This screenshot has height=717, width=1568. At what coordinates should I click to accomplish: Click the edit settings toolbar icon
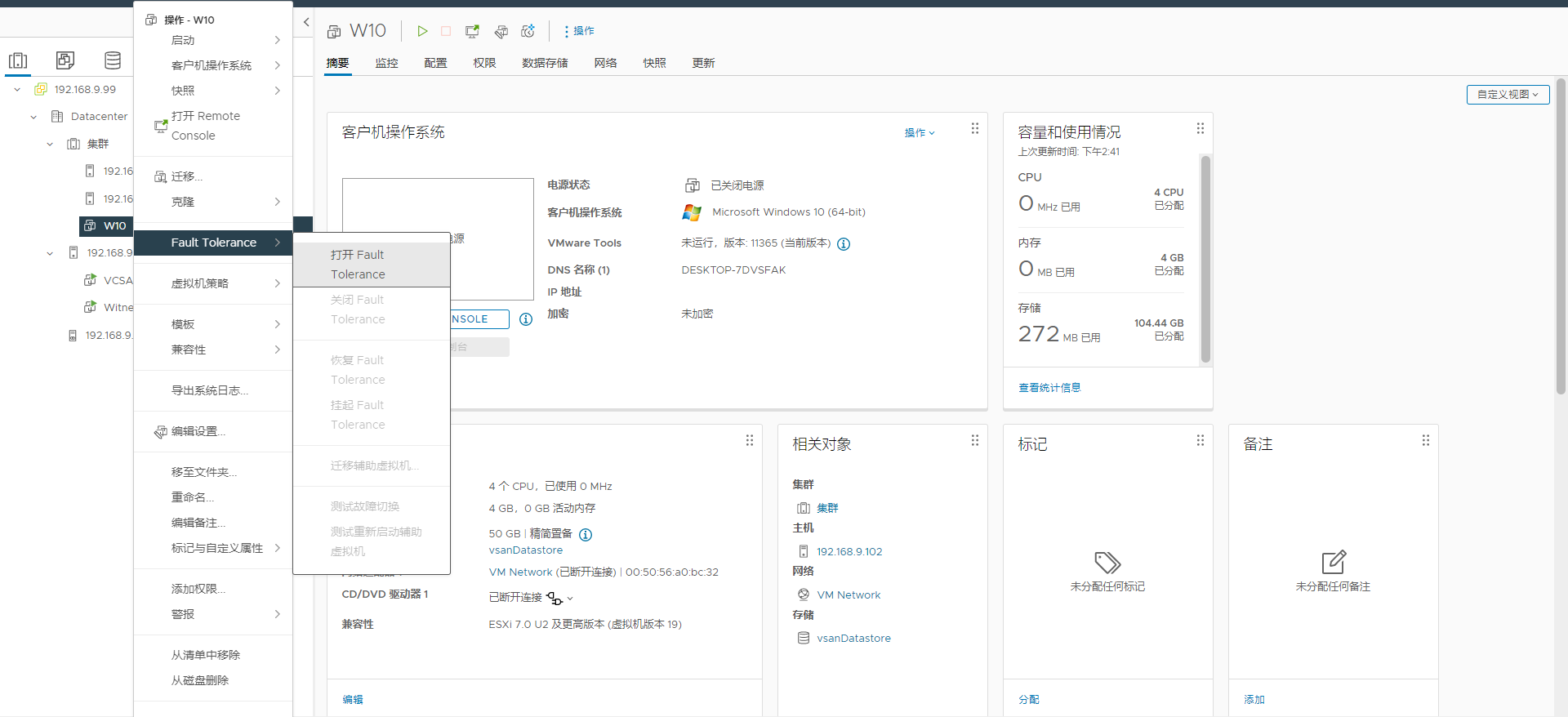501,31
